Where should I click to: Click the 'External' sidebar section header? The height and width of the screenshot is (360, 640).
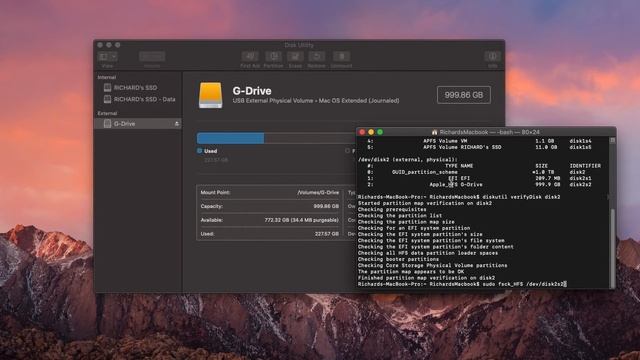pyautogui.click(x=107, y=113)
